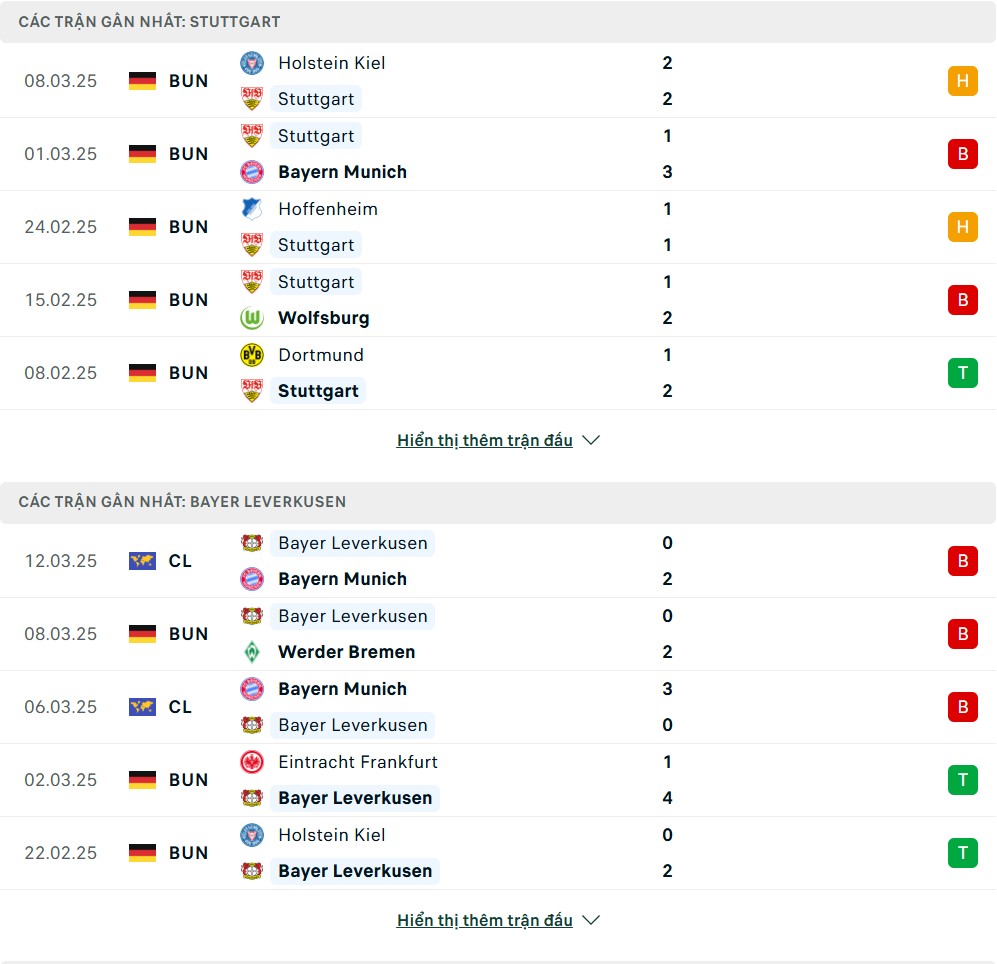
Task: Select the 'Các trận gần nhất: Bayer Leverkusen' header
Action: coord(498,502)
